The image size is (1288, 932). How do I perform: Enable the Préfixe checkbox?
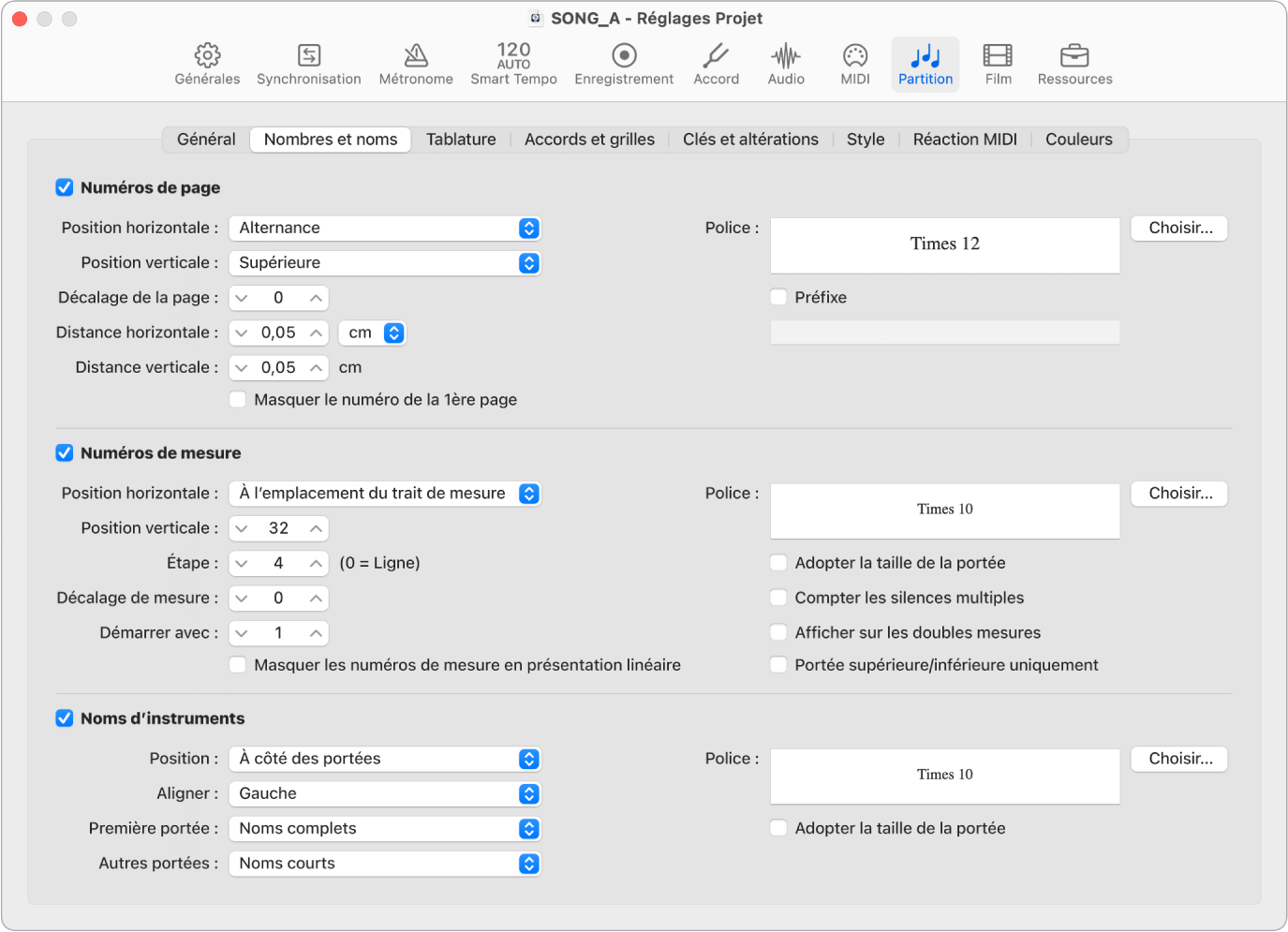coord(778,297)
